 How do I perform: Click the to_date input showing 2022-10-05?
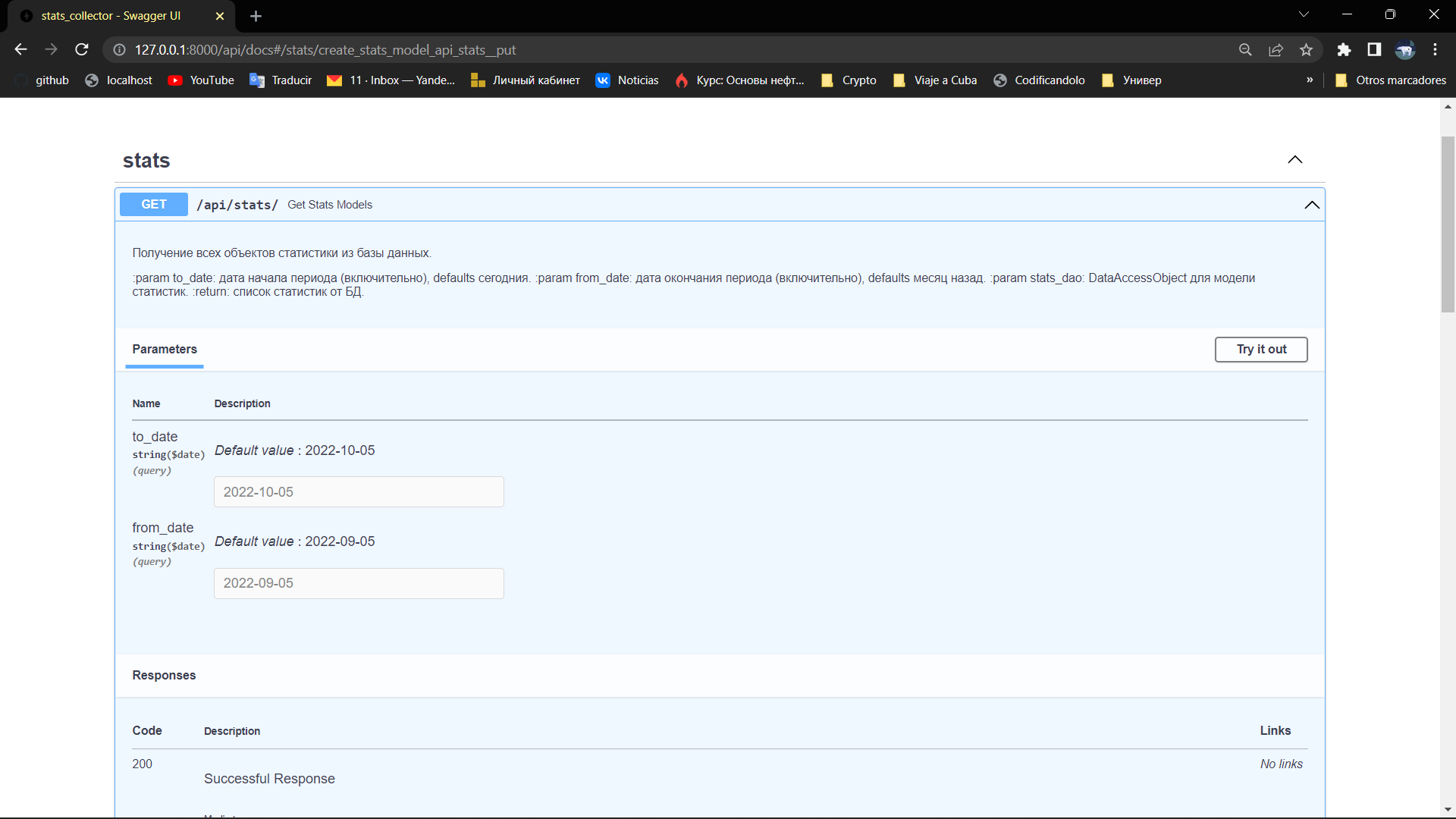[x=359, y=491]
